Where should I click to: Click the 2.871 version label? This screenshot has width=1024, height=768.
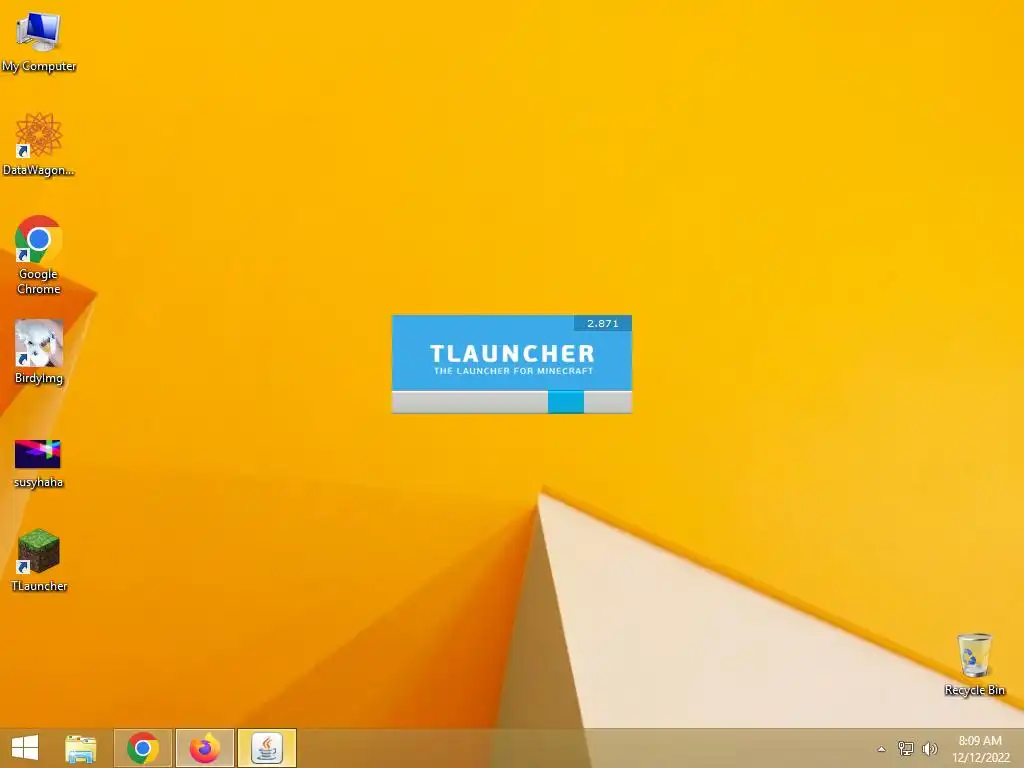(x=603, y=323)
